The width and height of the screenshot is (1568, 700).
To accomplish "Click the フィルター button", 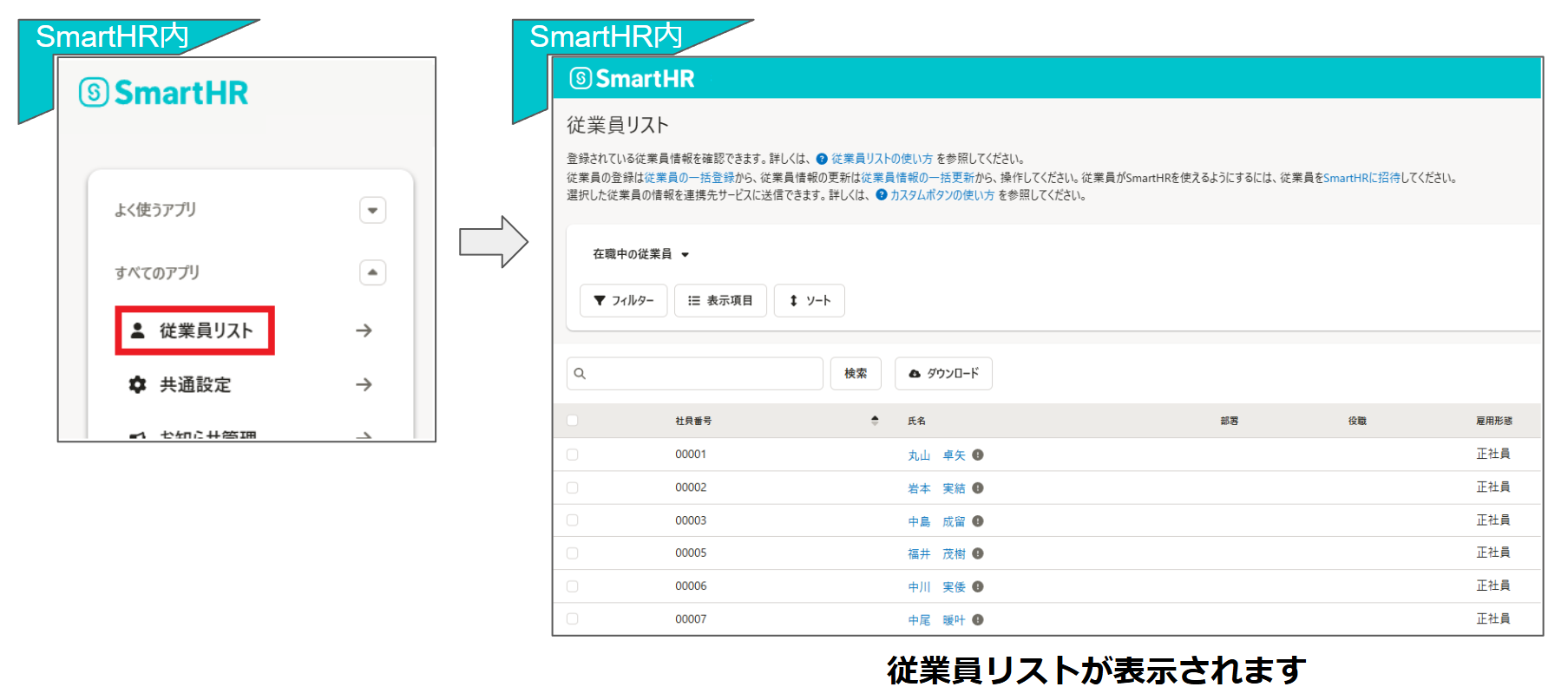I will click(623, 300).
